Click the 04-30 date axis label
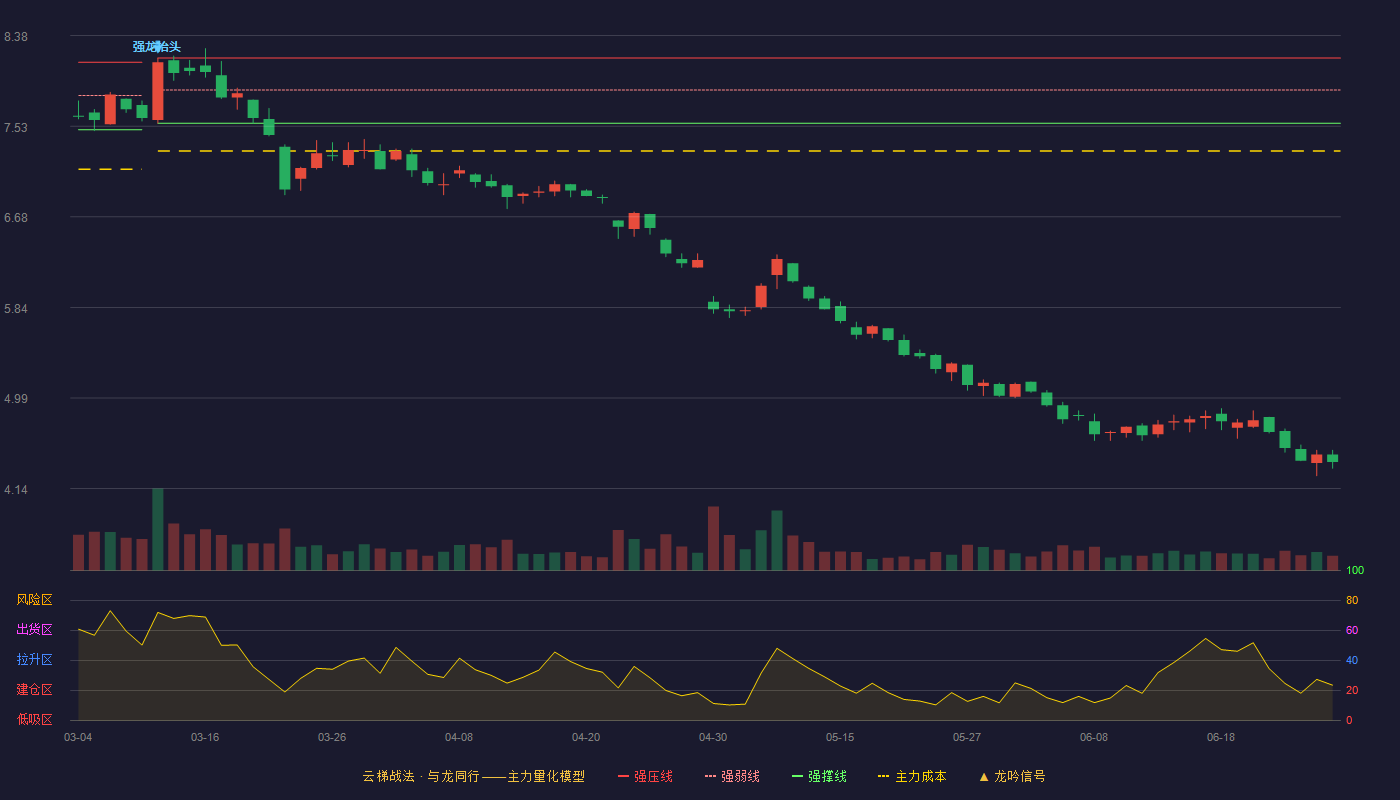Image resolution: width=1400 pixels, height=800 pixels. (x=713, y=737)
